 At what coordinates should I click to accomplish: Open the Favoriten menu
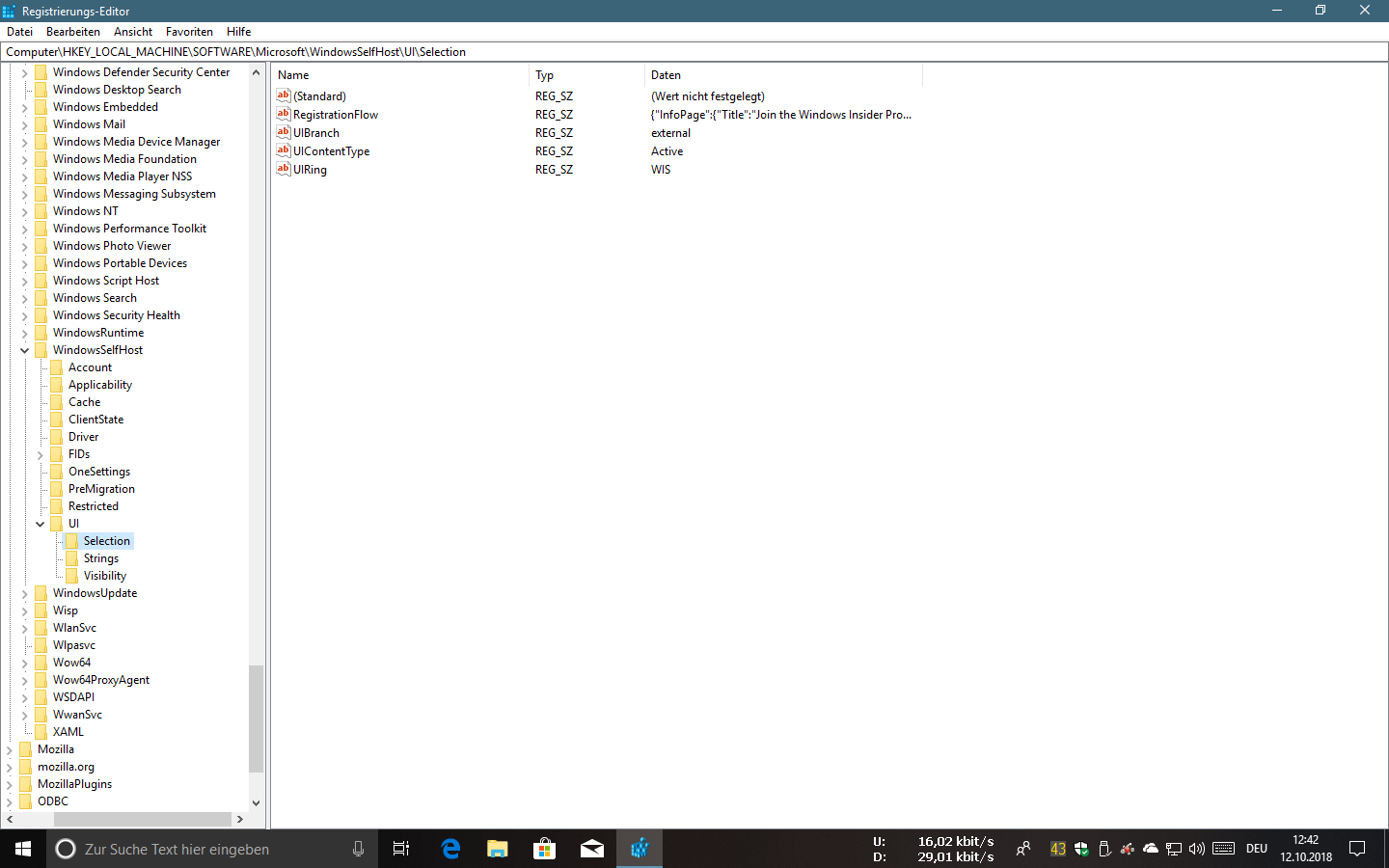click(x=189, y=32)
